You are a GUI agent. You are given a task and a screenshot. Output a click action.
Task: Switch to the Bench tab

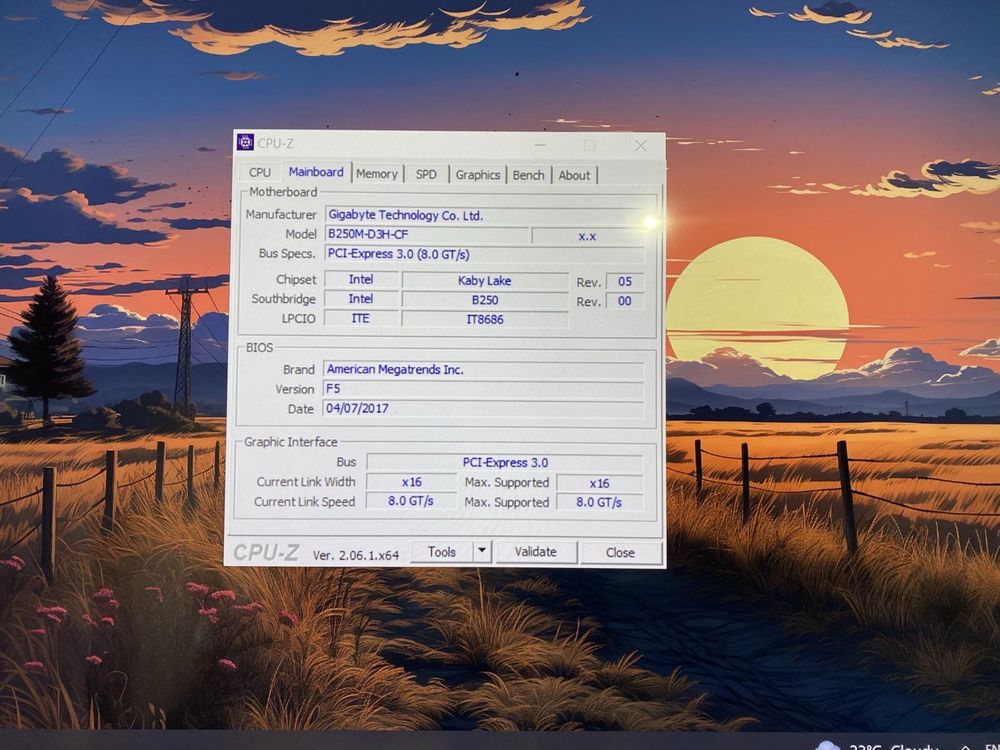528,175
